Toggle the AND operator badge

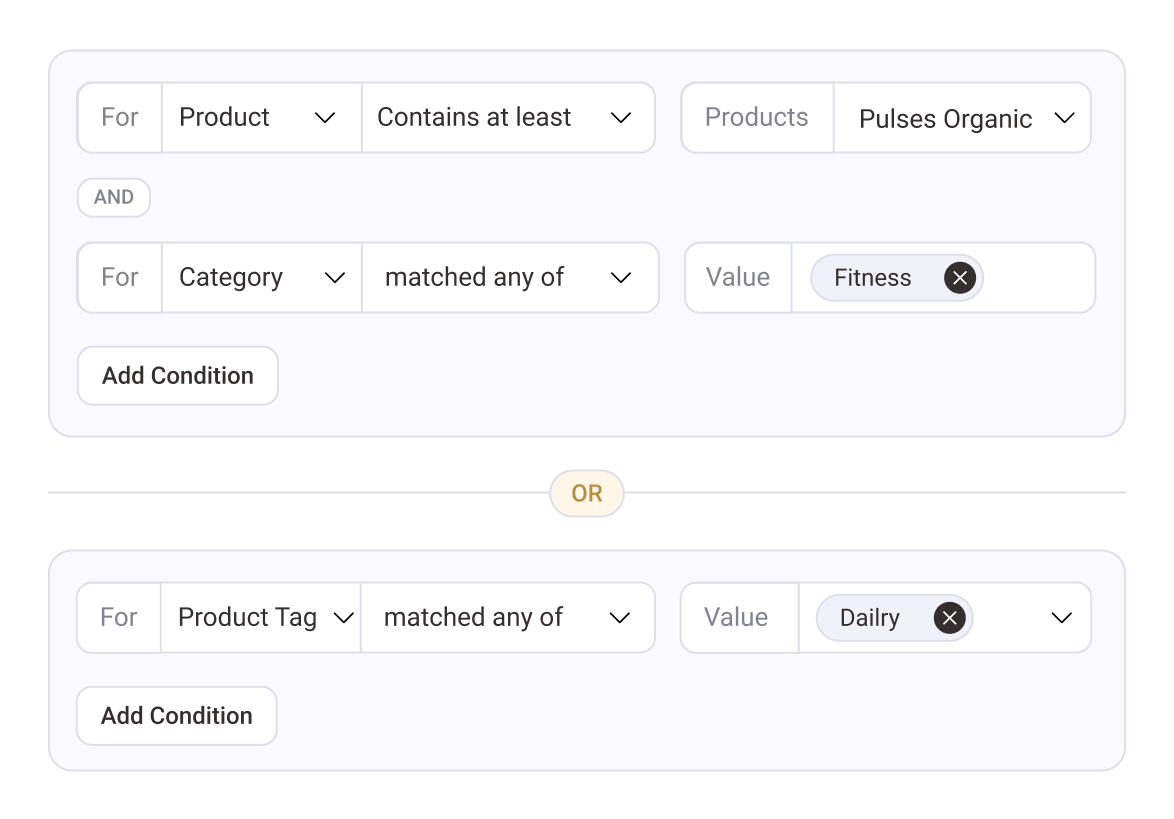(114, 198)
